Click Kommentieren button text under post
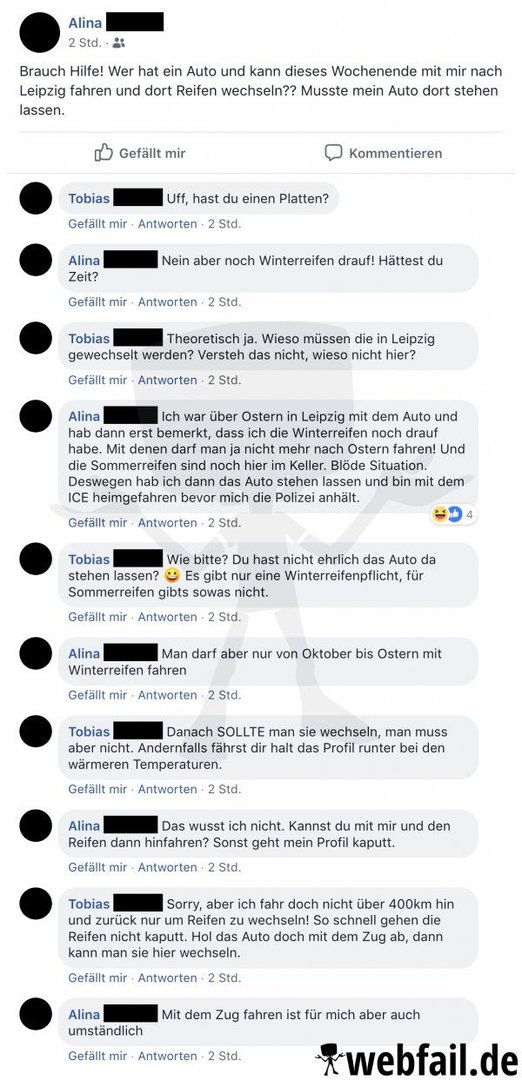522x1080 pixels. tap(395, 153)
